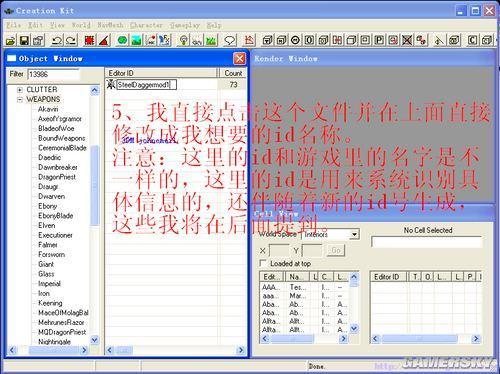Screen dimensions: 500x374
Task: Click the green sphere toolbar icon
Action: pos(123,41)
